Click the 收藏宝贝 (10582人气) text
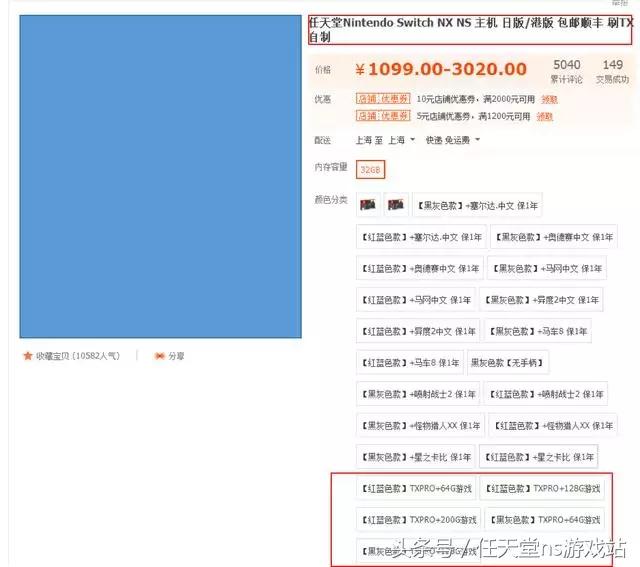 (78, 356)
